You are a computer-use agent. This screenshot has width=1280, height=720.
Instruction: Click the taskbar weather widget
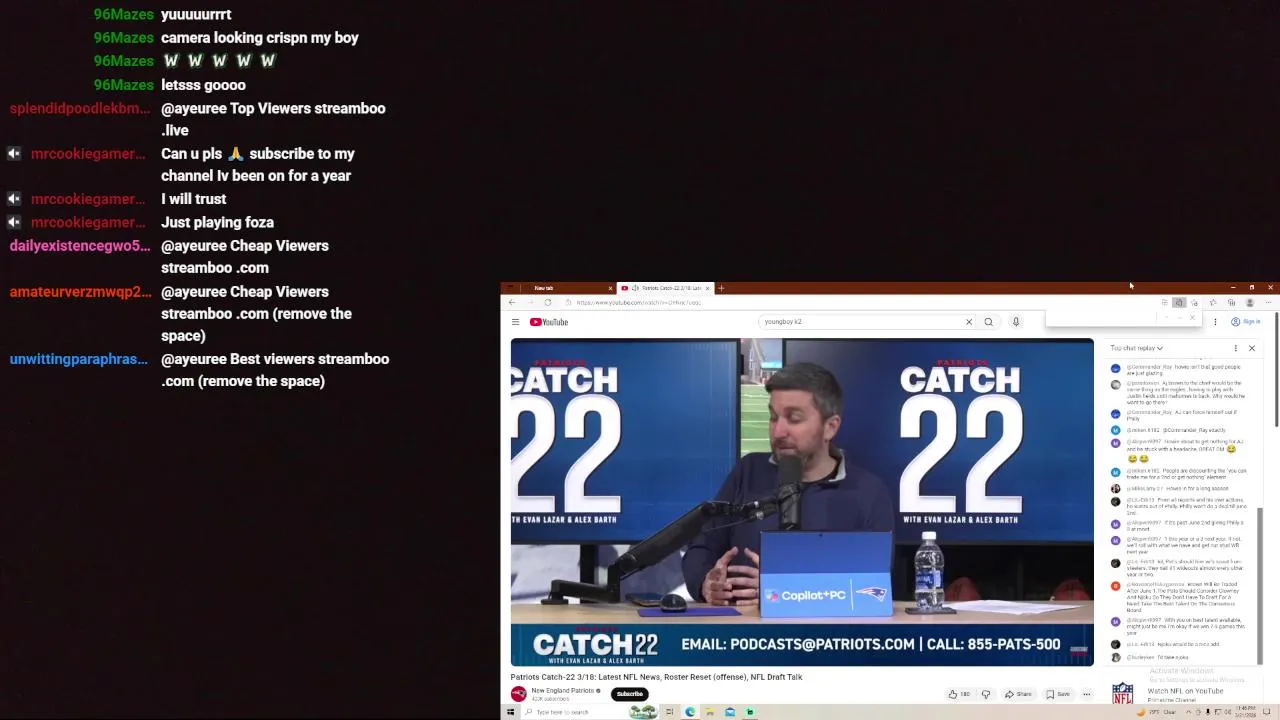[x=1155, y=712]
